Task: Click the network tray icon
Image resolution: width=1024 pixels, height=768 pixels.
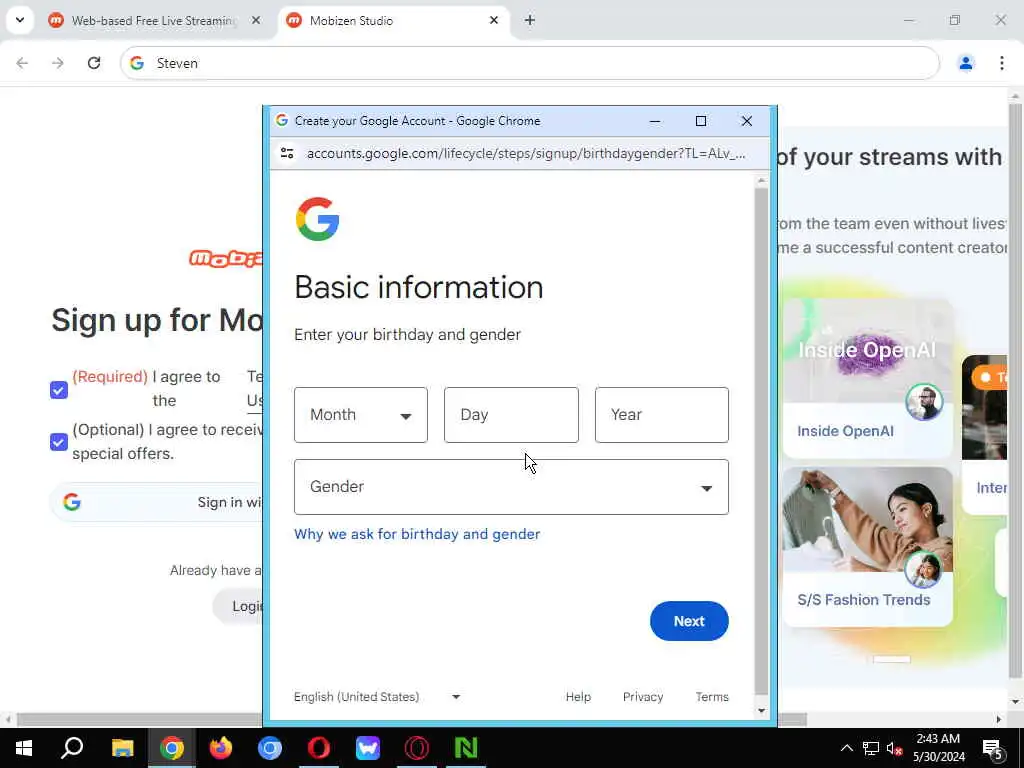Action: (871, 748)
